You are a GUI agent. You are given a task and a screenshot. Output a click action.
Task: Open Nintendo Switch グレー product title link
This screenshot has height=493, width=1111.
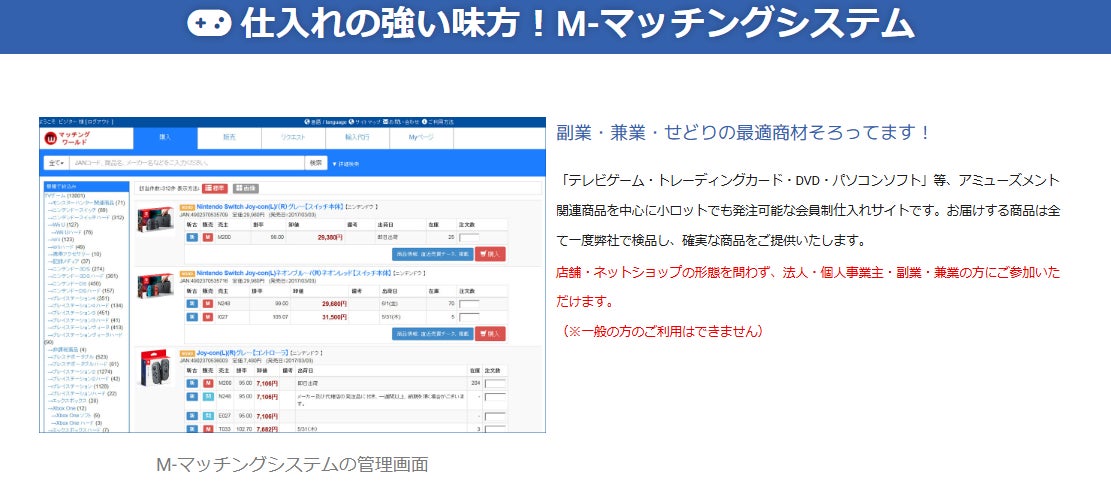pyautogui.click(x=270, y=207)
